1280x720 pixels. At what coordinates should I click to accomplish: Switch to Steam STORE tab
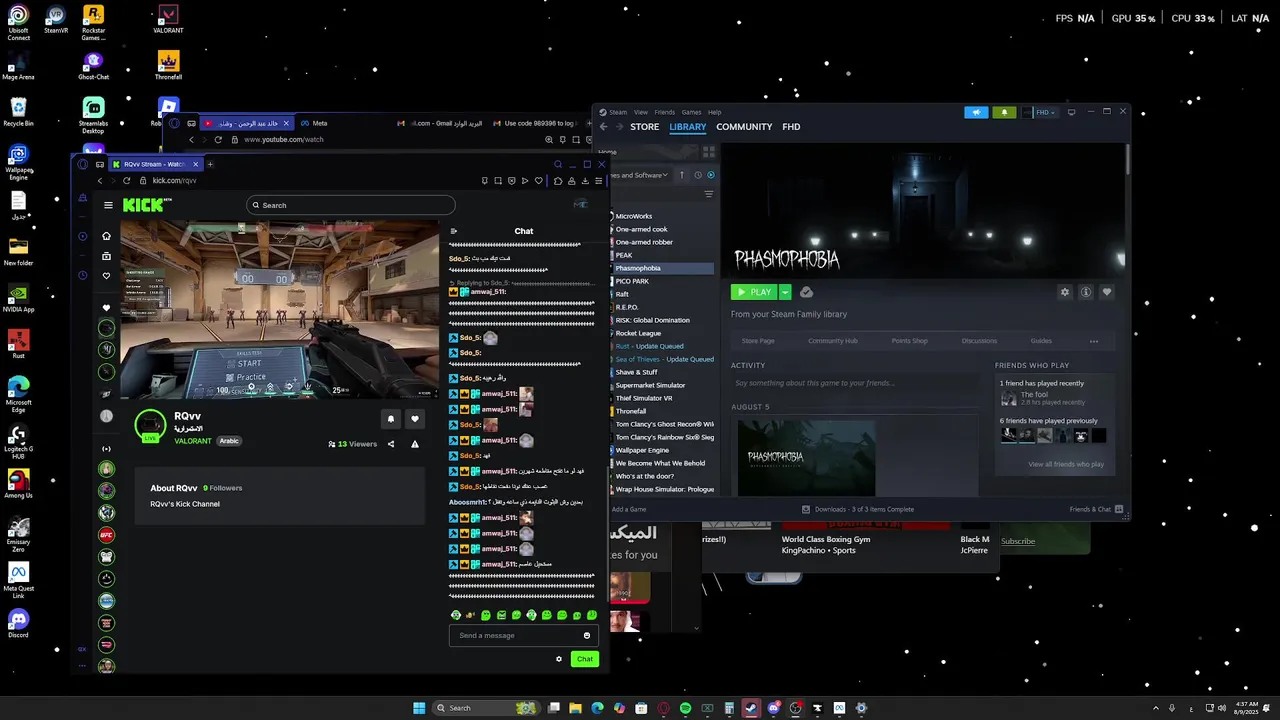[644, 127]
